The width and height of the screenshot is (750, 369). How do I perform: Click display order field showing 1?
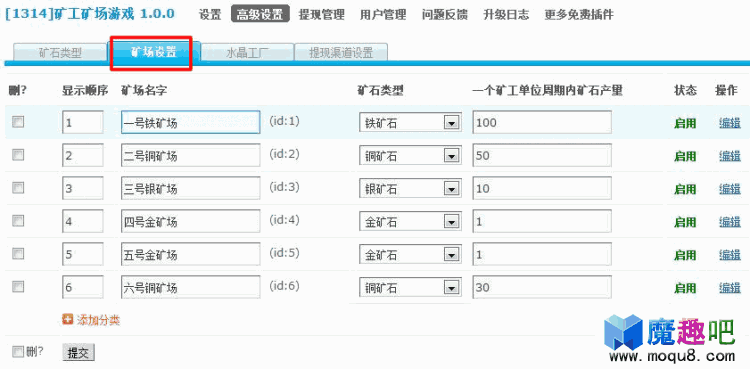(x=83, y=123)
